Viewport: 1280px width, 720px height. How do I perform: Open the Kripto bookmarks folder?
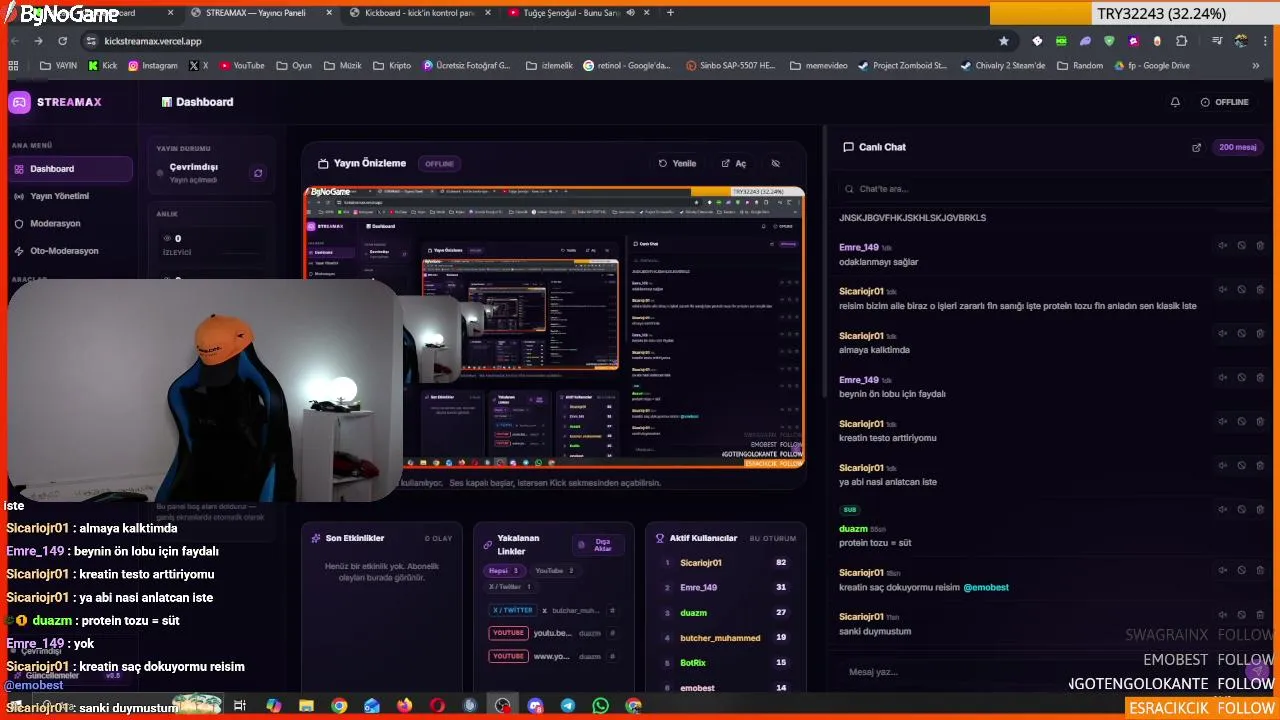point(391,66)
